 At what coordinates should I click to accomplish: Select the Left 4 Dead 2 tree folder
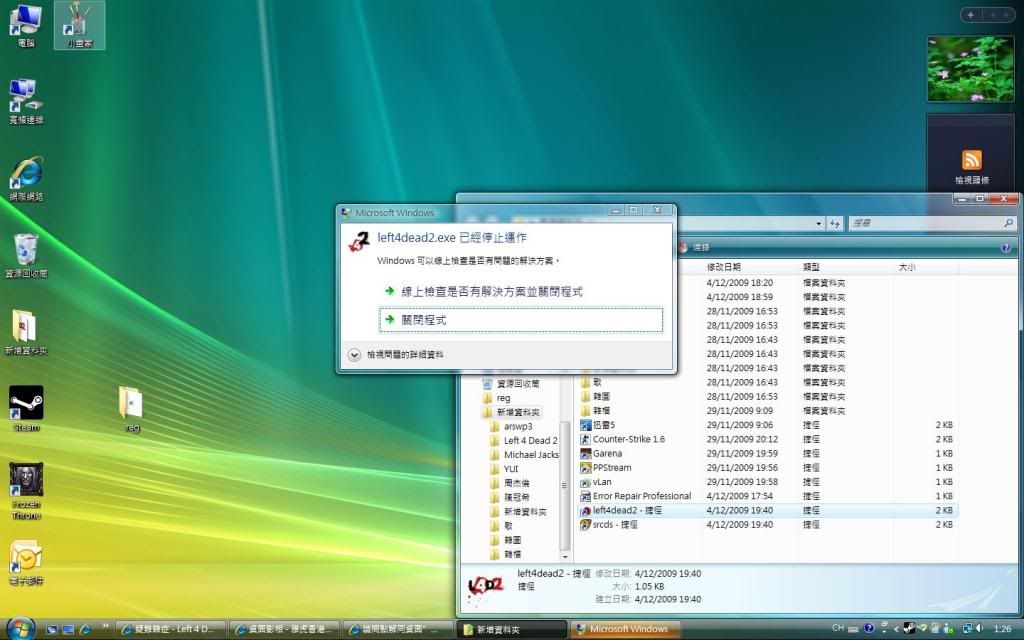click(530, 440)
